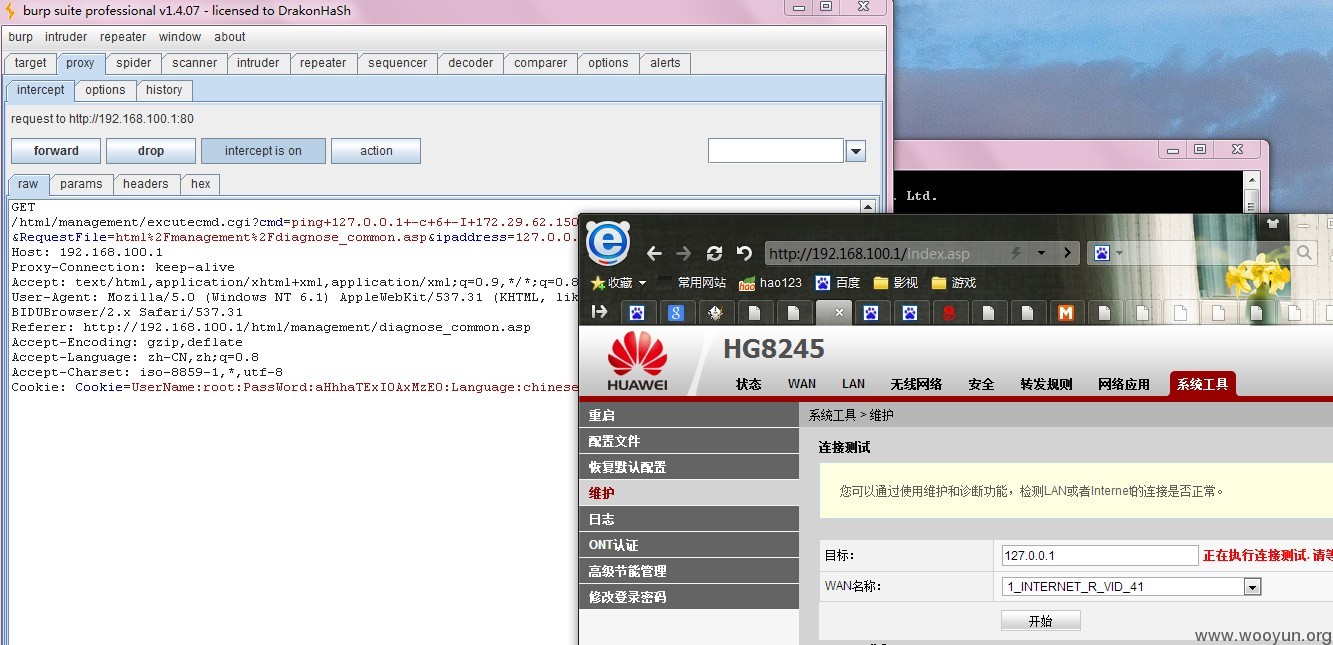Switch to the red octopus icon browser tab
This screenshot has width=1333, height=645.
948,313
